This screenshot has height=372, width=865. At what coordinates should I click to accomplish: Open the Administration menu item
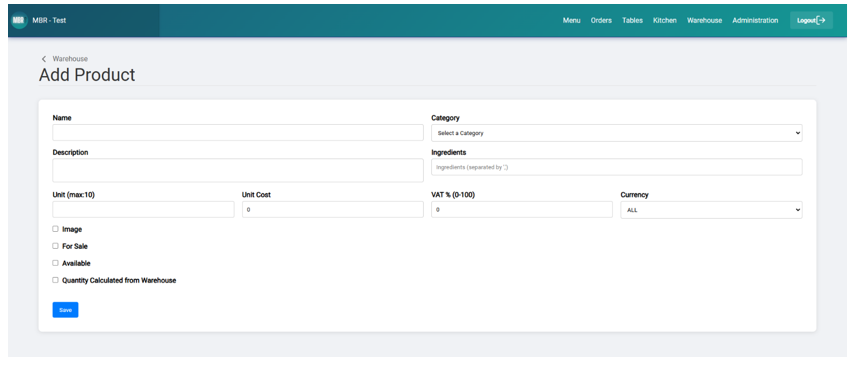click(x=755, y=20)
